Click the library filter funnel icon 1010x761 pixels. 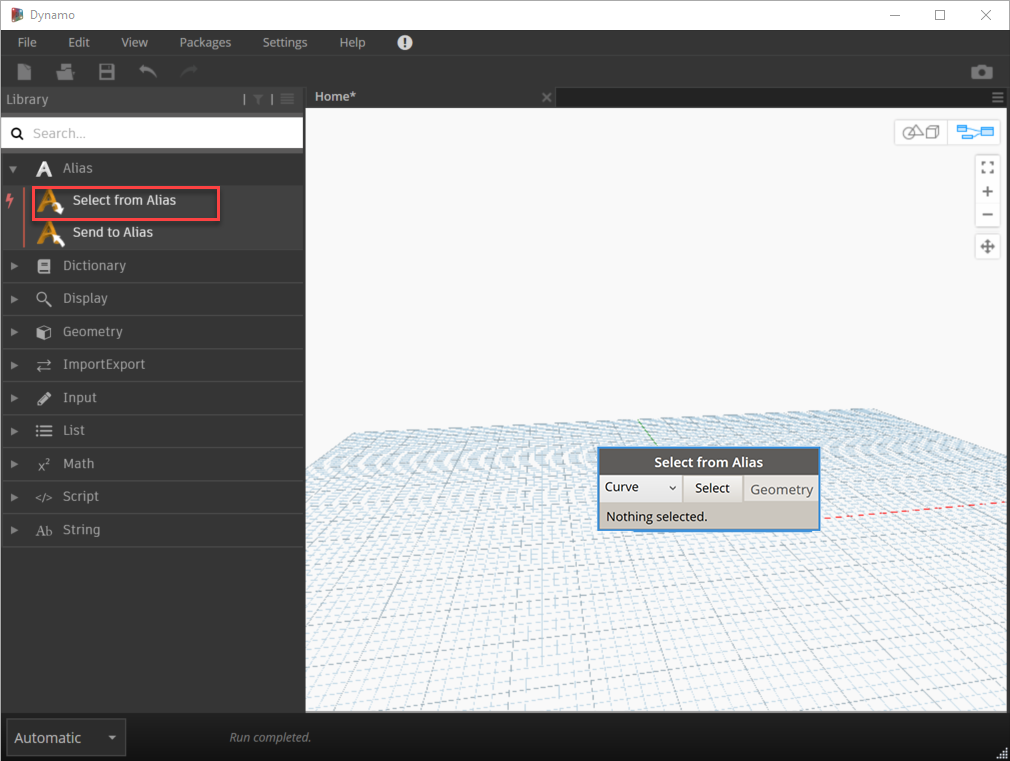[x=258, y=99]
